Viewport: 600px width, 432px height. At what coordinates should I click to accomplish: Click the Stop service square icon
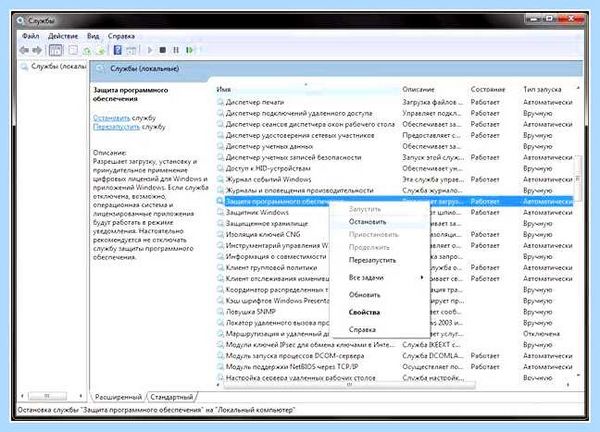click(x=163, y=50)
